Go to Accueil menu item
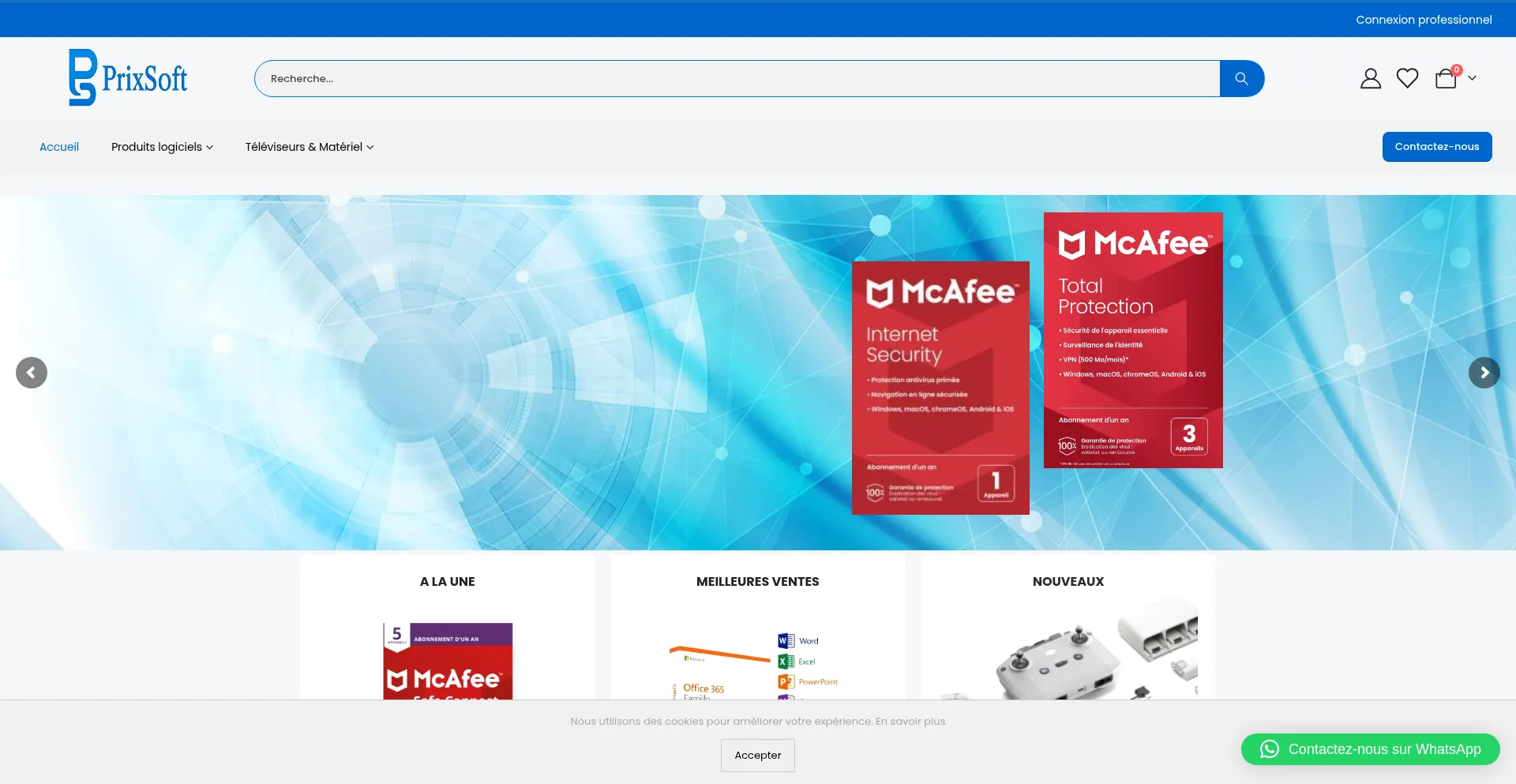 click(59, 147)
